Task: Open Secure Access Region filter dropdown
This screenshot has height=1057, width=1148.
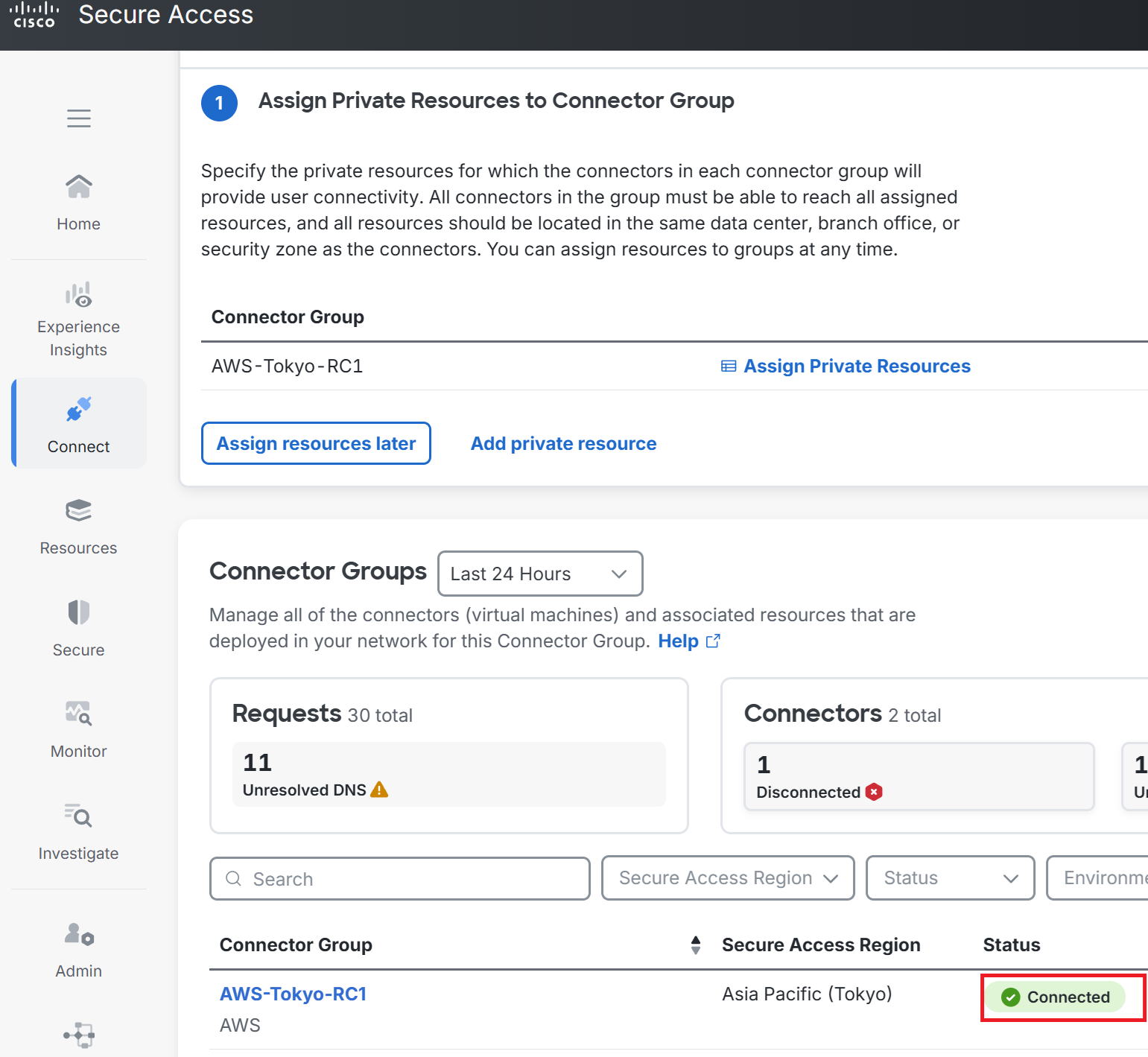Action: pos(728,878)
